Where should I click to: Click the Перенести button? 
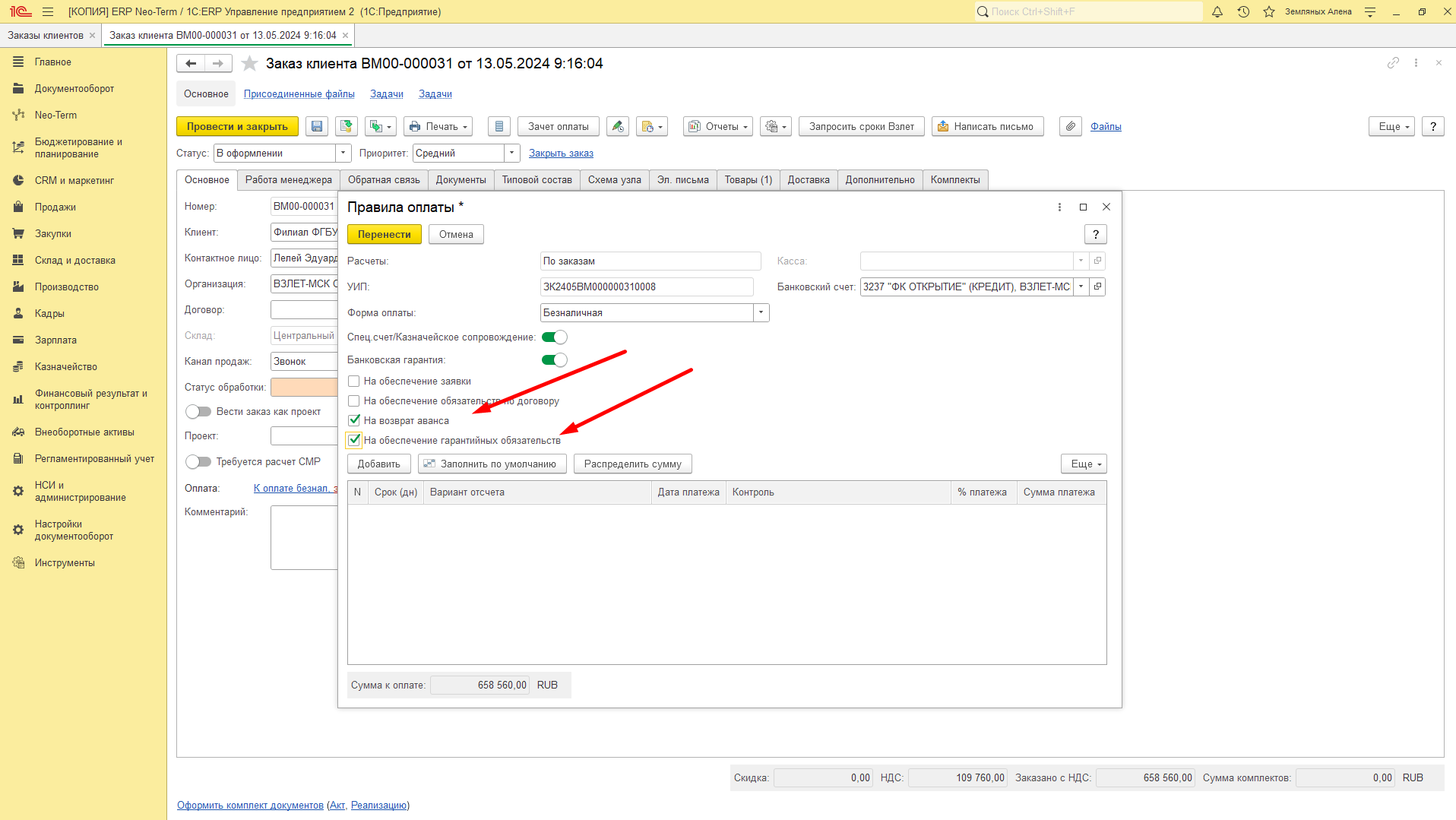(384, 234)
